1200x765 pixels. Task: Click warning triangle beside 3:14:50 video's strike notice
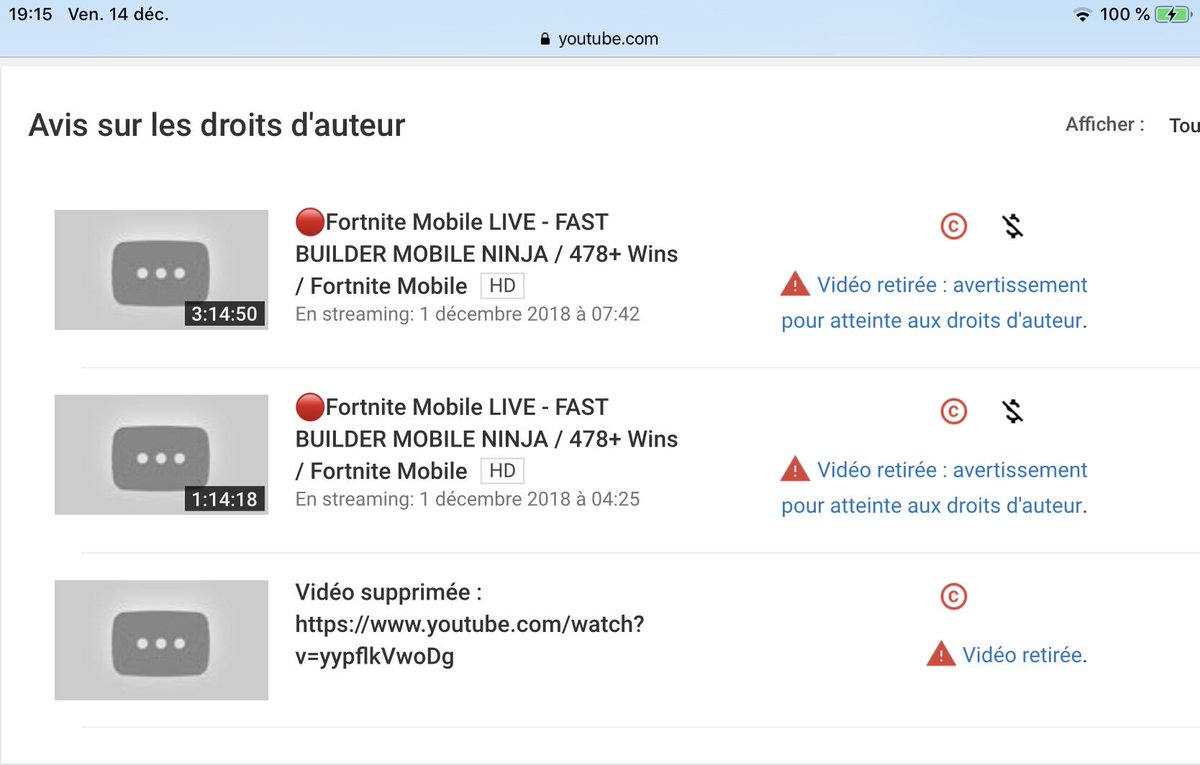point(795,285)
